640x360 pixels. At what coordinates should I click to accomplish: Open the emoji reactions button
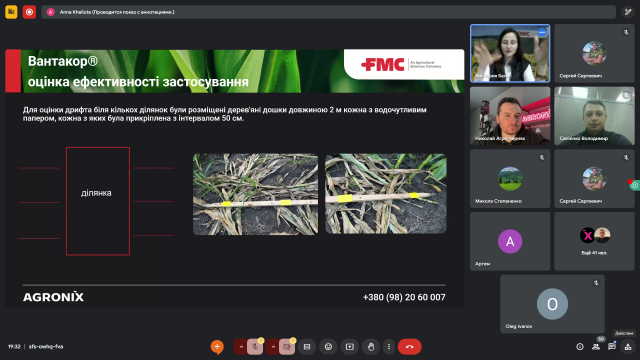328,347
